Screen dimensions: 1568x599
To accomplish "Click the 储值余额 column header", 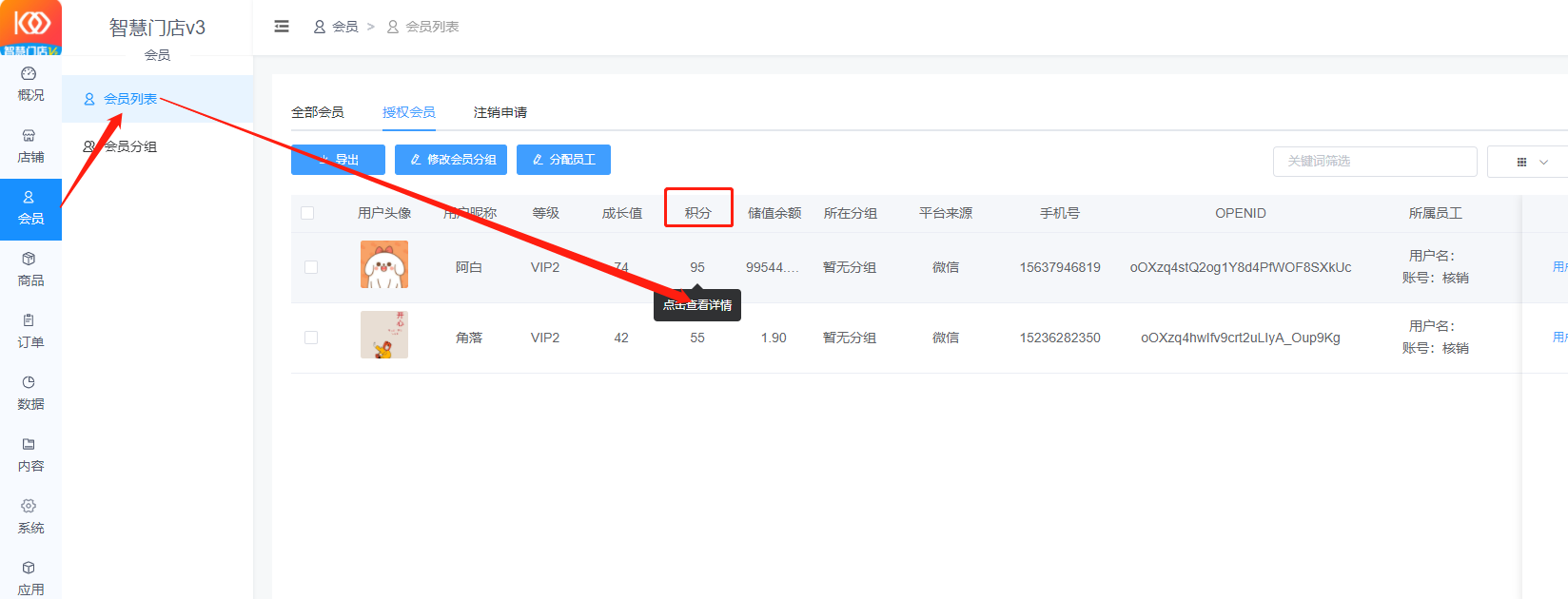I will click(x=774, y=213).
